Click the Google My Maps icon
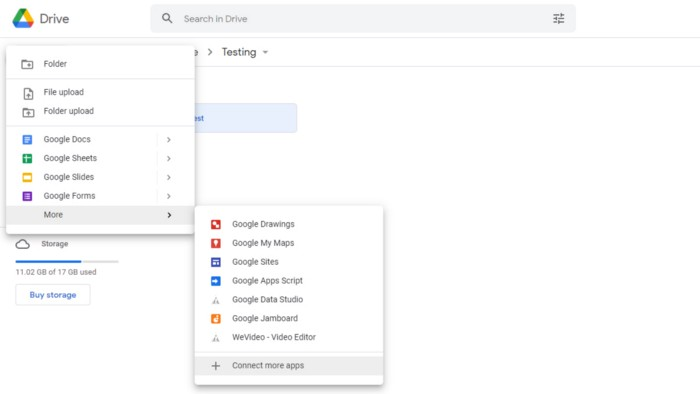 [x=216, y=243]
